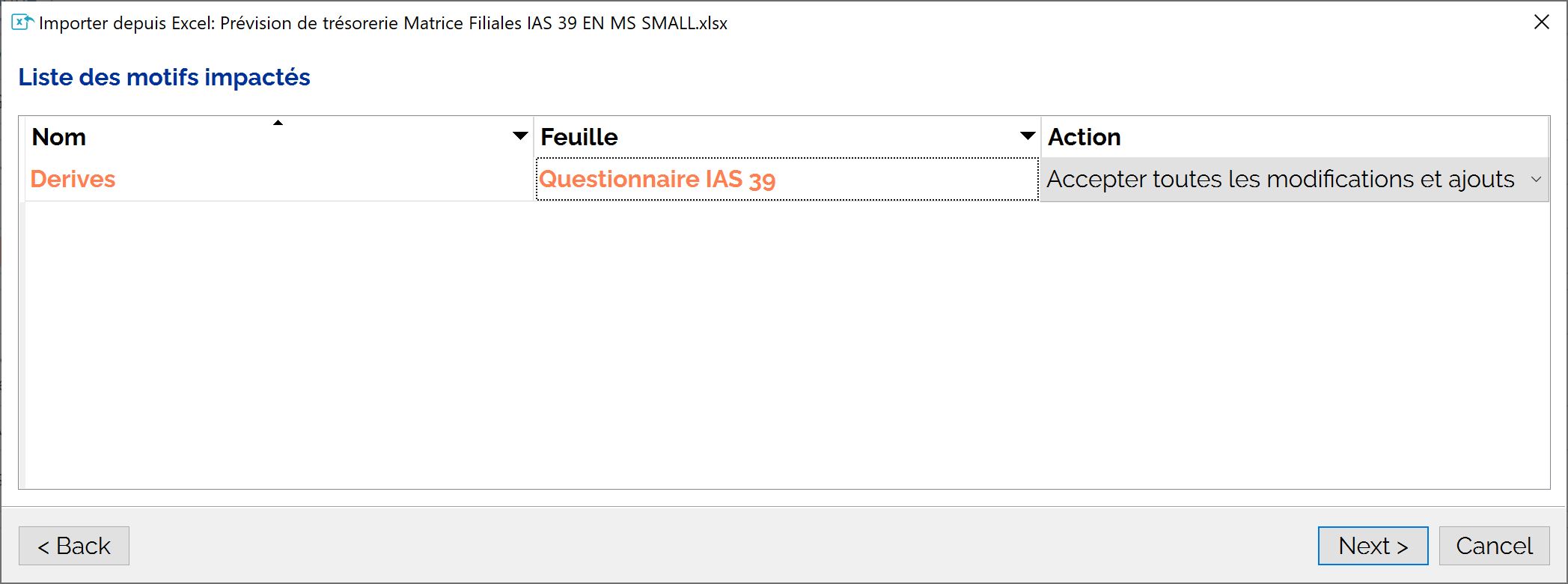1568x584 pixels.
Task: Click the row selector strip left of Derives
Action: 22,180
